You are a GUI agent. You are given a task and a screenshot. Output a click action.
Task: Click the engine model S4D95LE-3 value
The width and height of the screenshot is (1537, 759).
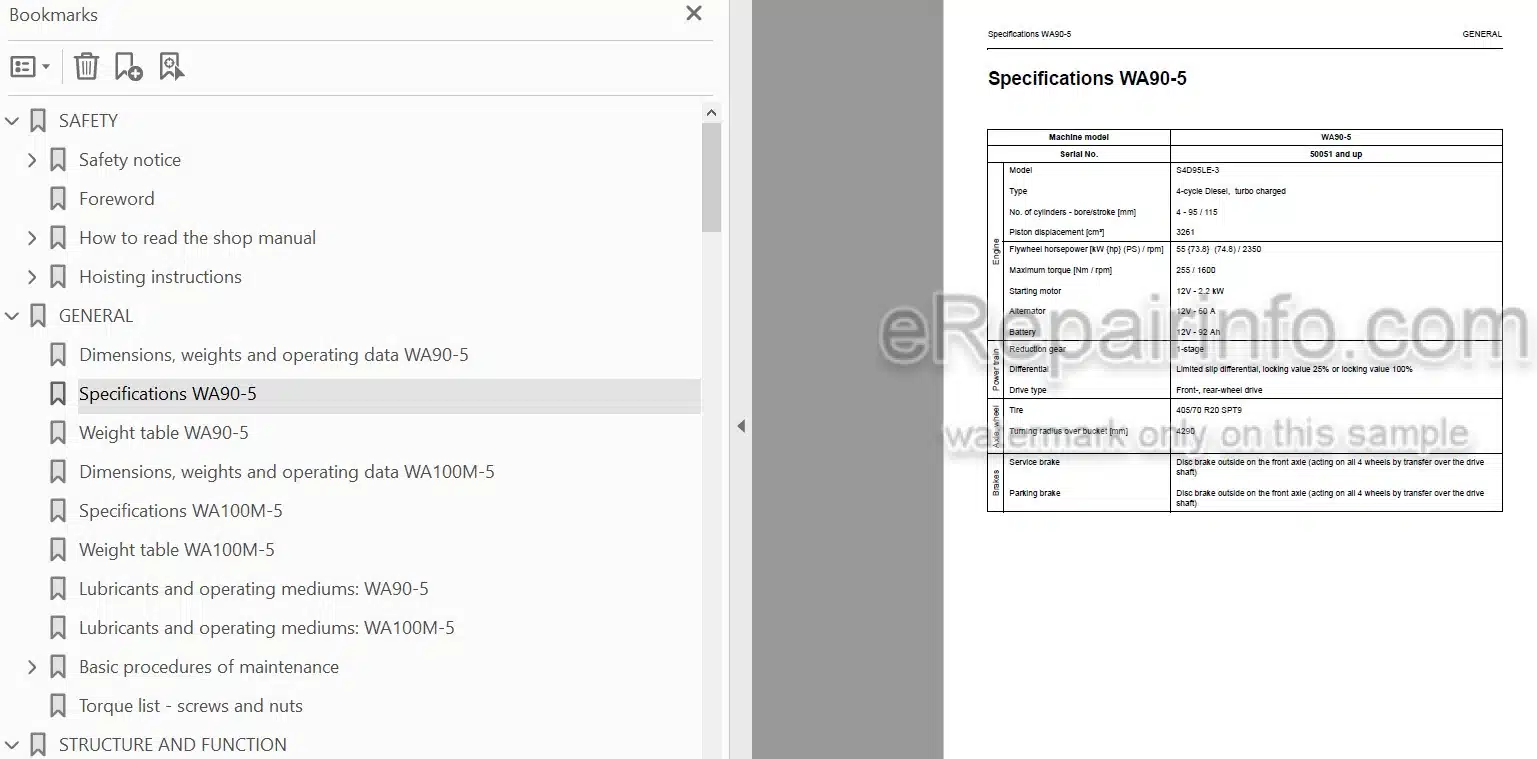pos(1197,171)
